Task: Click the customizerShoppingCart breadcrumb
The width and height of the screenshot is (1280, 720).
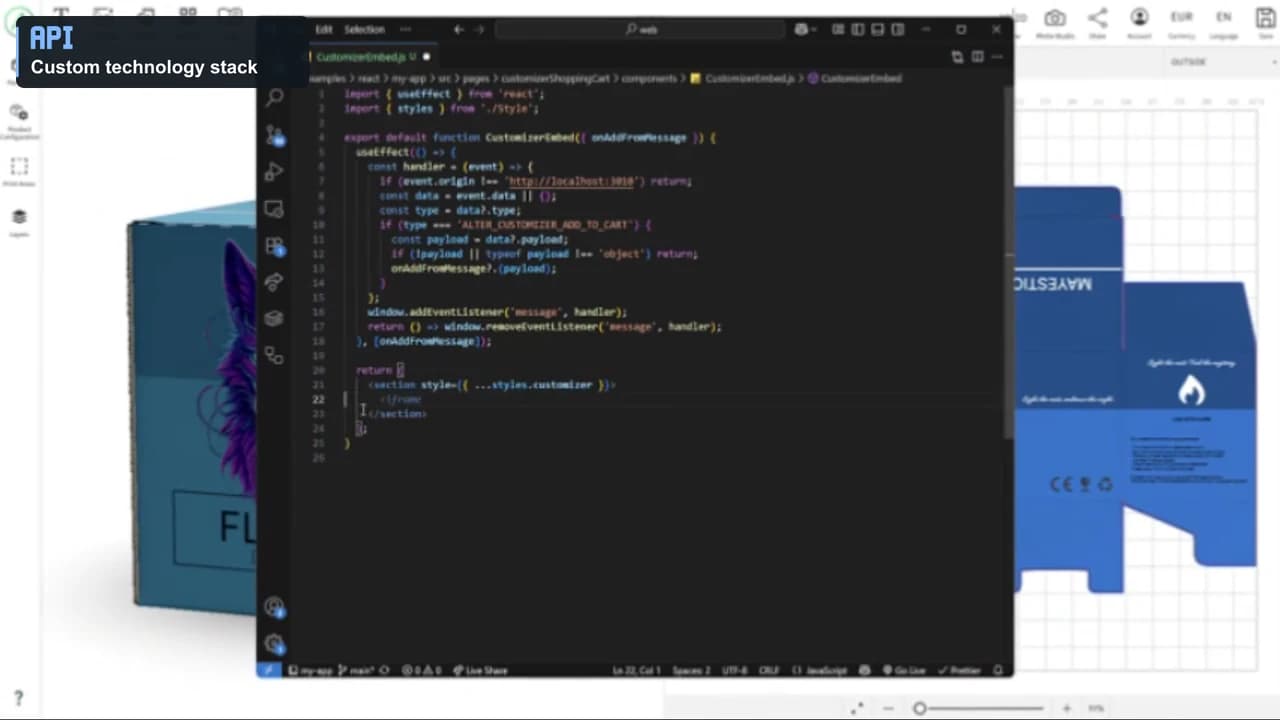Action: (555, 78)
